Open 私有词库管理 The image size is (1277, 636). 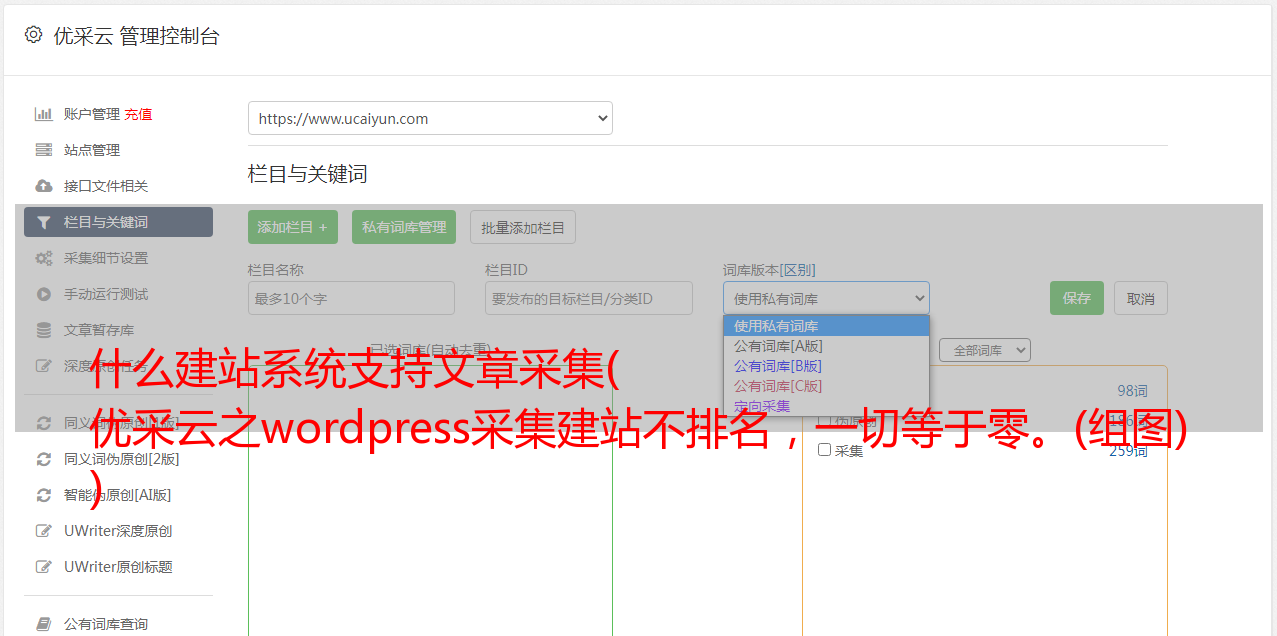point(404,227)
